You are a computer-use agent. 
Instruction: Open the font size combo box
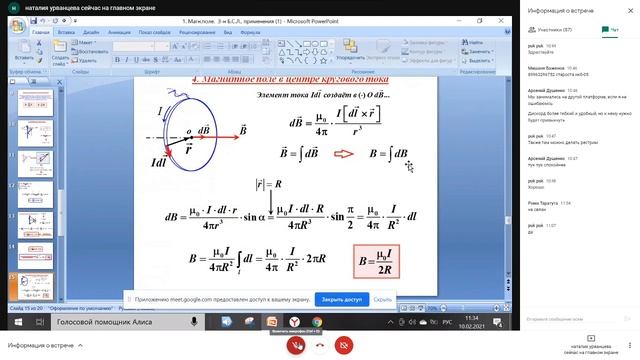[162, 47]
